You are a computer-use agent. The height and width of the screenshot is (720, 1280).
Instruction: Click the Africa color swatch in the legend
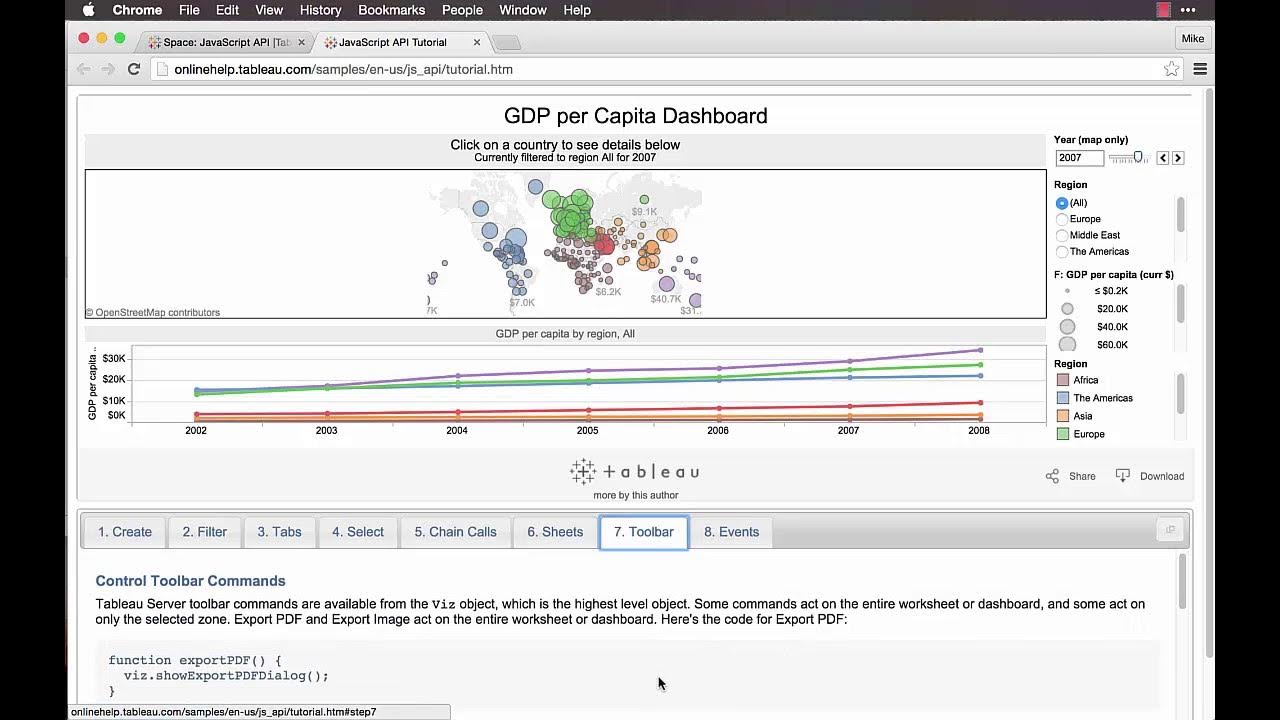pos(1063,380)
